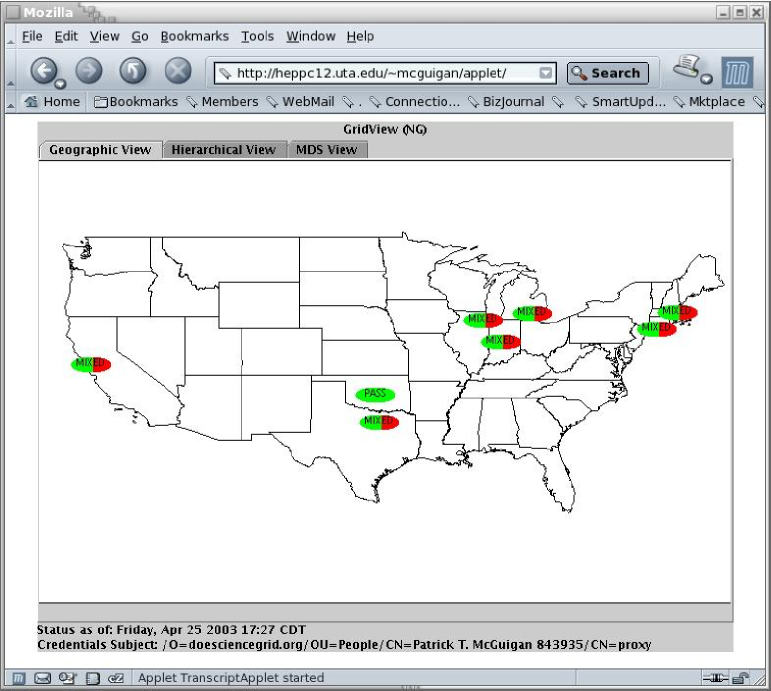Select the Geographic View tab
The image size is (771, 691).
tap(100, 150)
